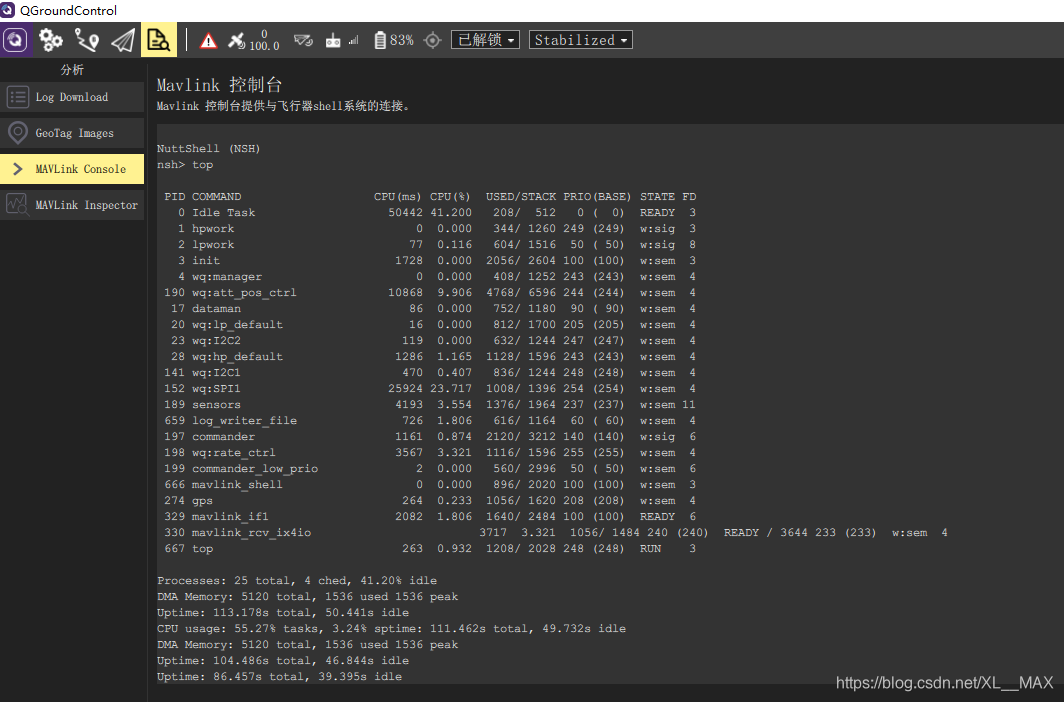Image resolution: width=1064 pixels, height=702 pixels.
Task: Click the 'sensors' process row
Action: click(430, 405)
